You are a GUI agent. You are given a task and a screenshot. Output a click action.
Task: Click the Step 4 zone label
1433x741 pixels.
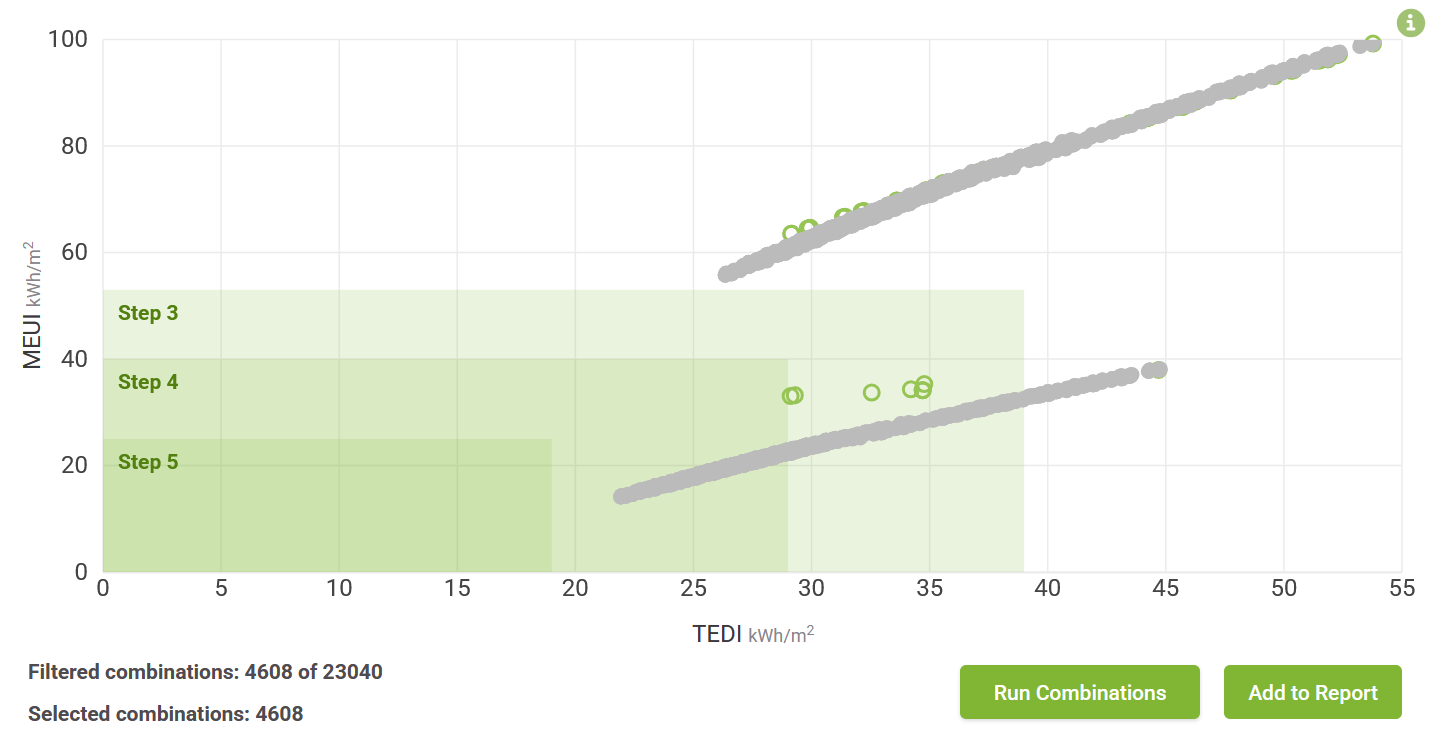click(x=148, y=382)
